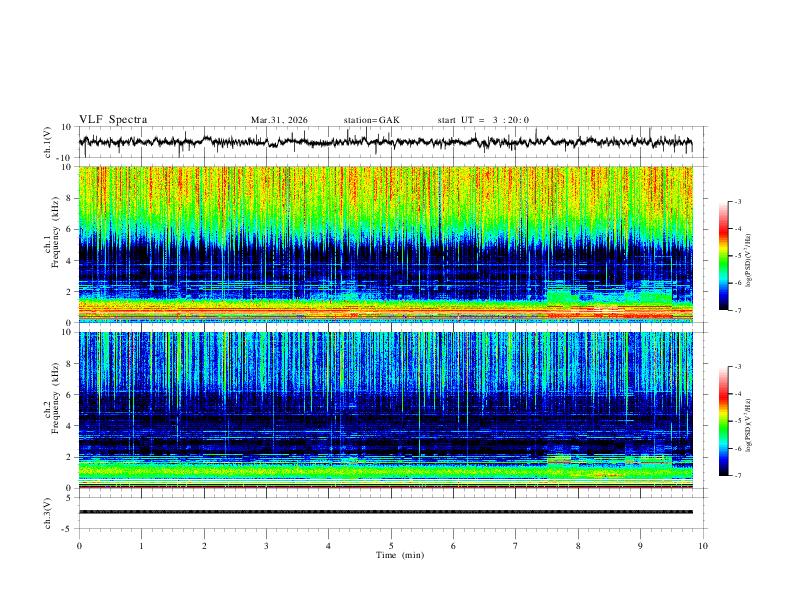Click the '9' tick on the Time axis
Viewport: 792px width, 612px height.
[640, 546]
